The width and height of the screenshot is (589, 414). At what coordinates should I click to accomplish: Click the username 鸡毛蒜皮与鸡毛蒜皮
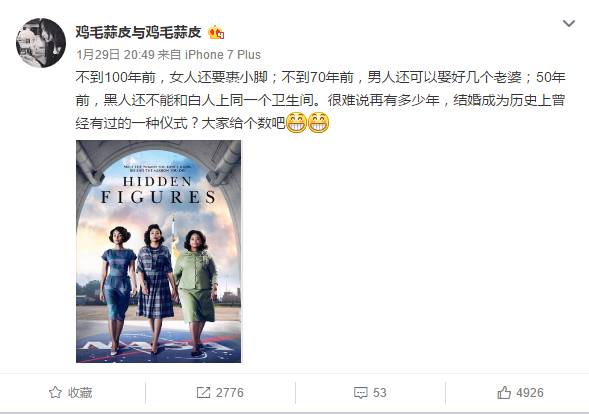coord(139,33)
